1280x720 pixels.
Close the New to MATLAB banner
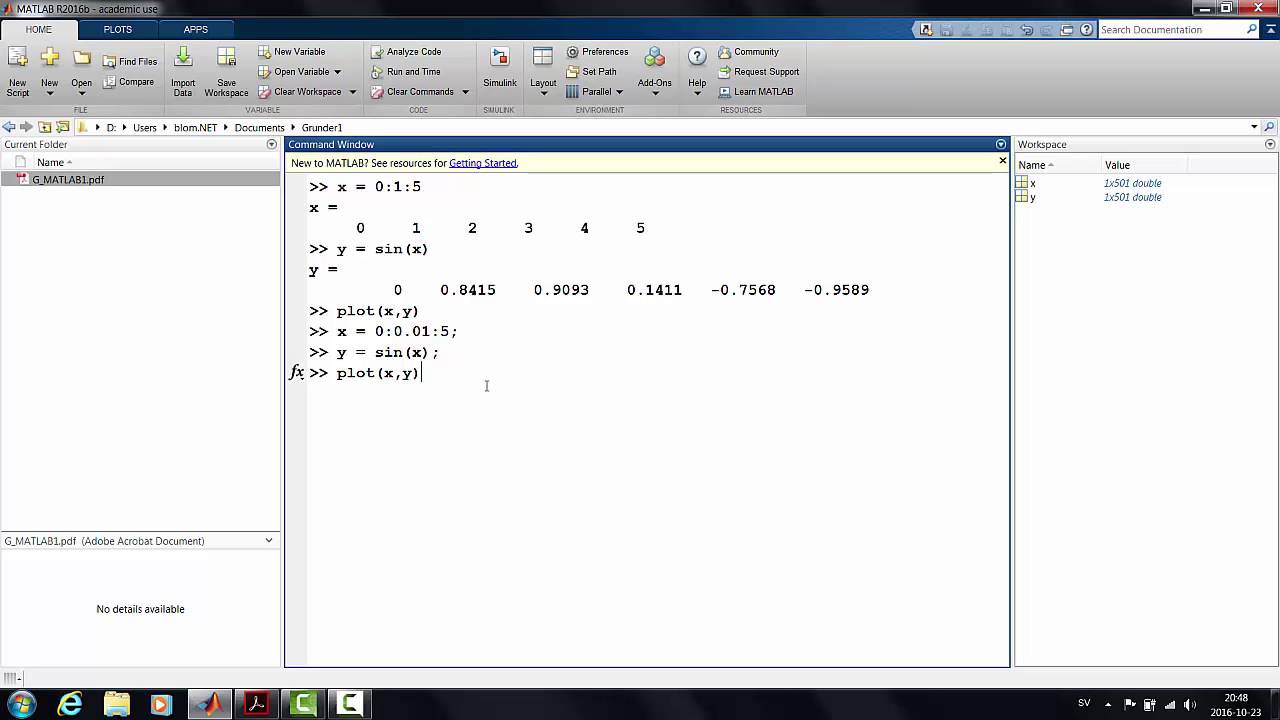coord(1002,161)
